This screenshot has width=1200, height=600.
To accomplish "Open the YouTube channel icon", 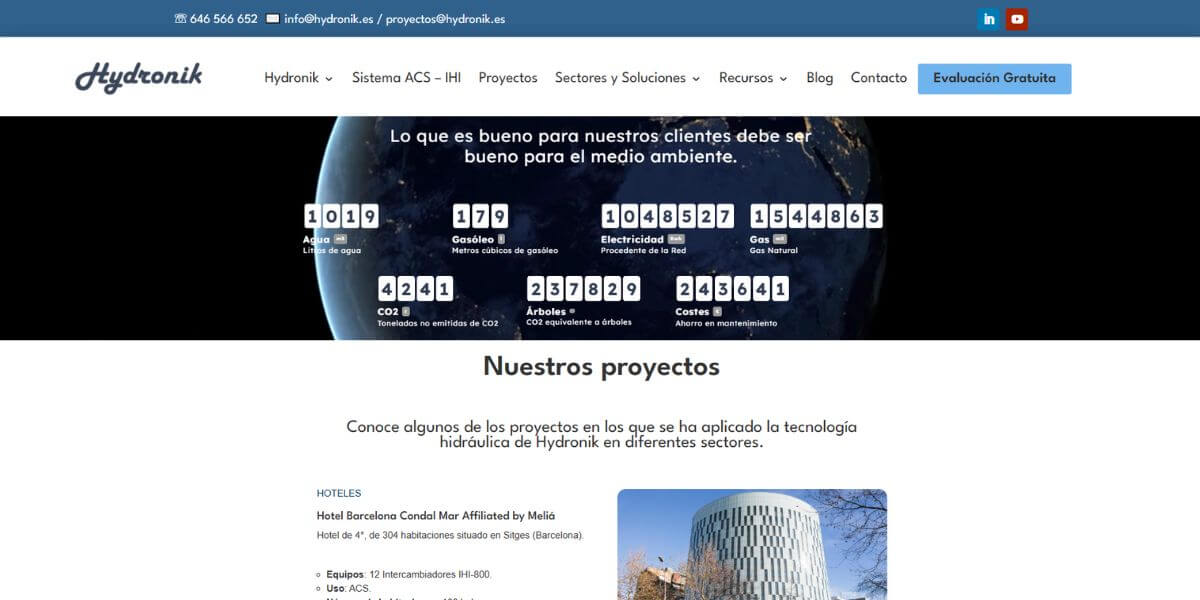I will click(1017, 18).
